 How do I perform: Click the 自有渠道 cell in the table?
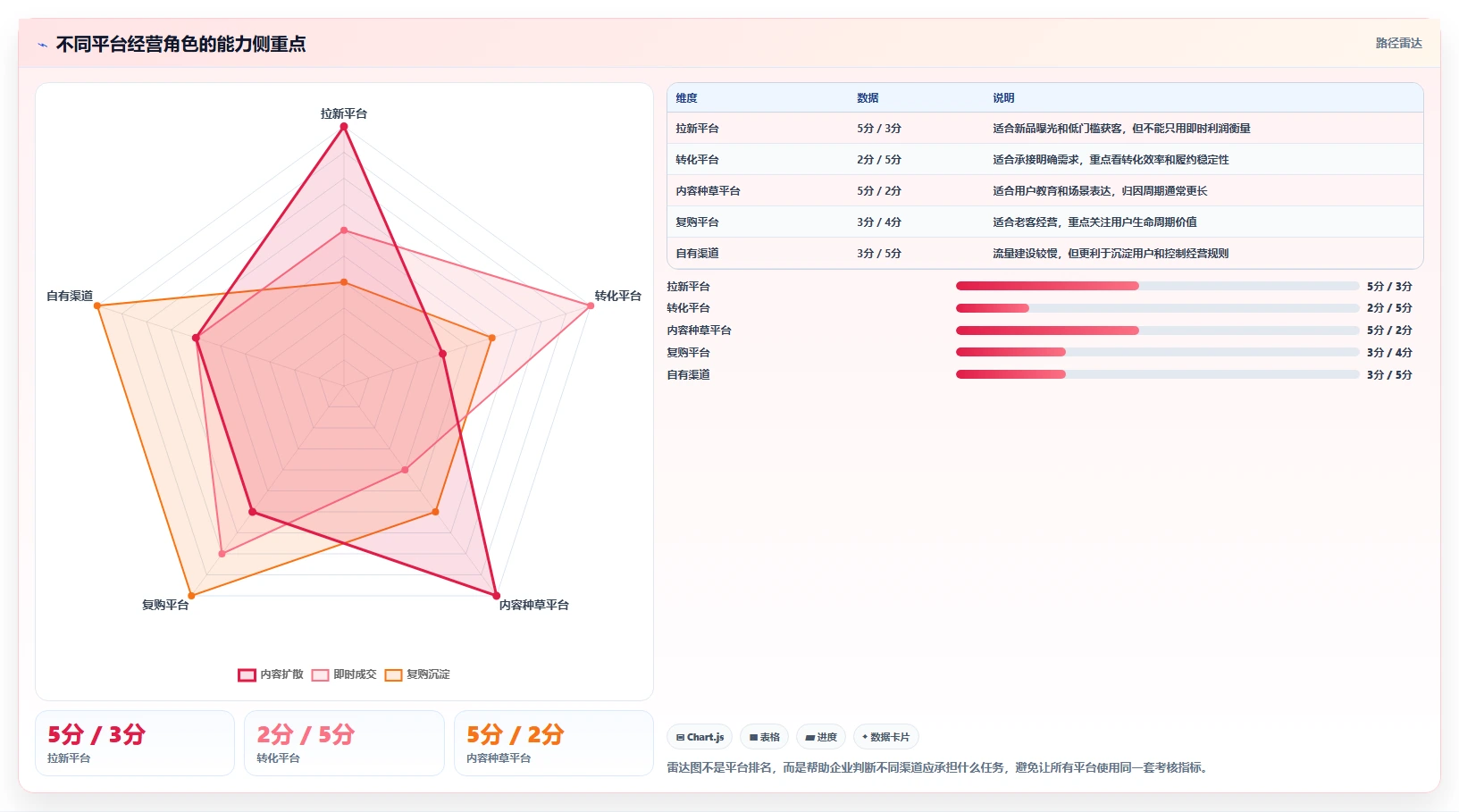(x=697, y=254)
